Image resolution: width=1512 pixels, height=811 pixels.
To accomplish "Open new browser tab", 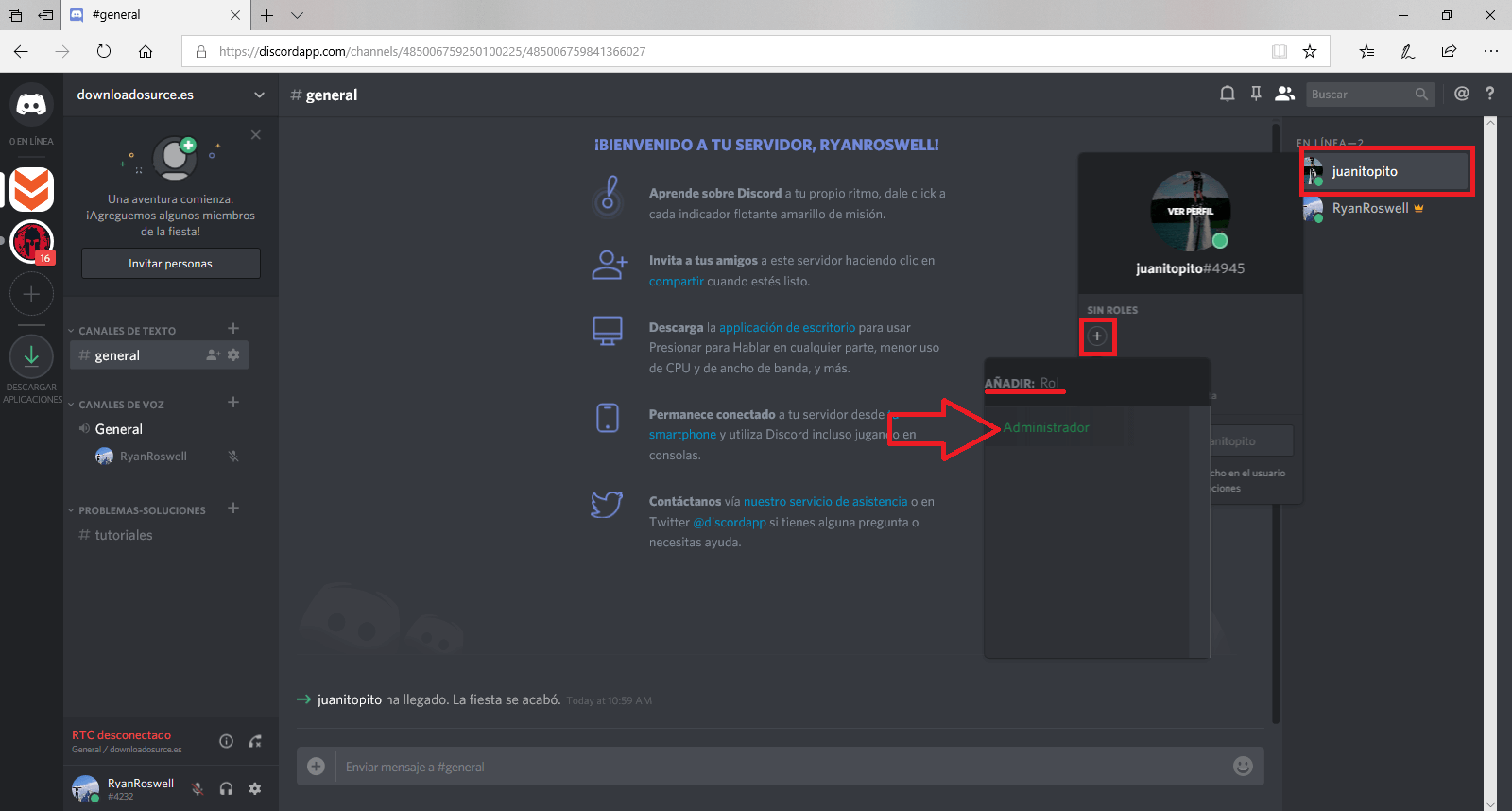I will click(267, 15).
